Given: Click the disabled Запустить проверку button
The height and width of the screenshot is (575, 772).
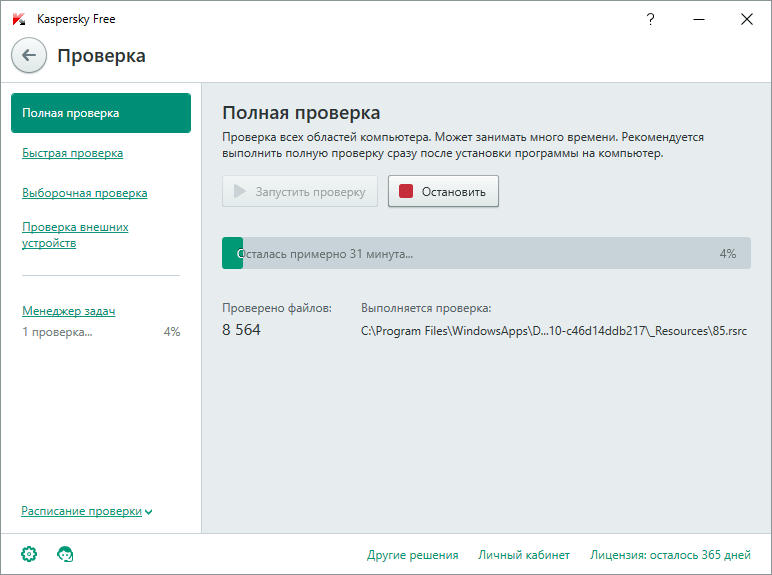Looking at the screenshot, I should point(300,191).
